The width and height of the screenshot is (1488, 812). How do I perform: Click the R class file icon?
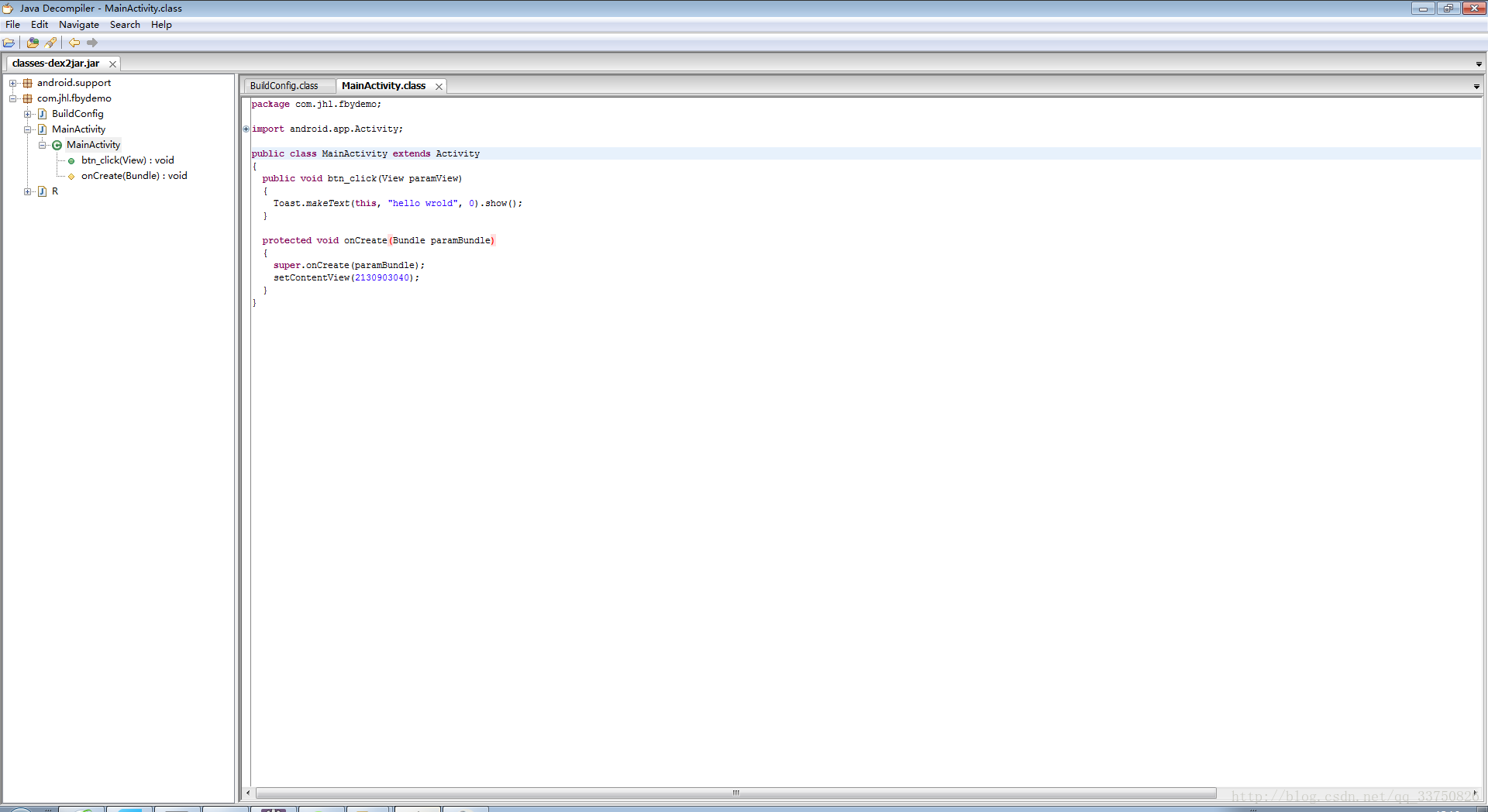(x=43, y=191)
